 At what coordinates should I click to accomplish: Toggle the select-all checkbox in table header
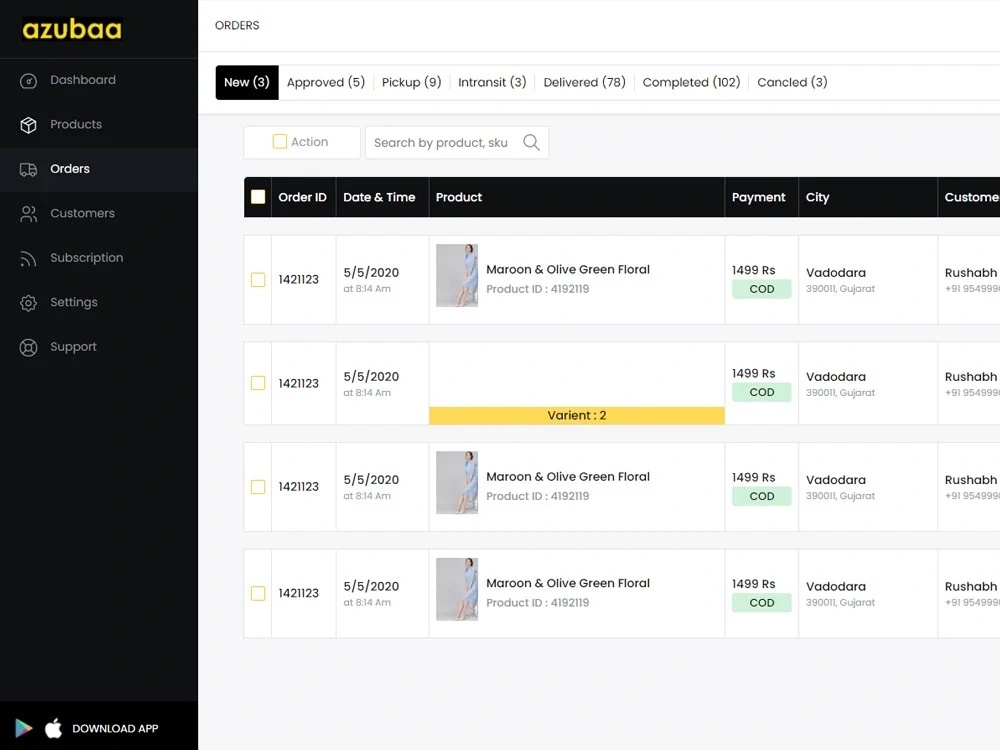(258, 197)
